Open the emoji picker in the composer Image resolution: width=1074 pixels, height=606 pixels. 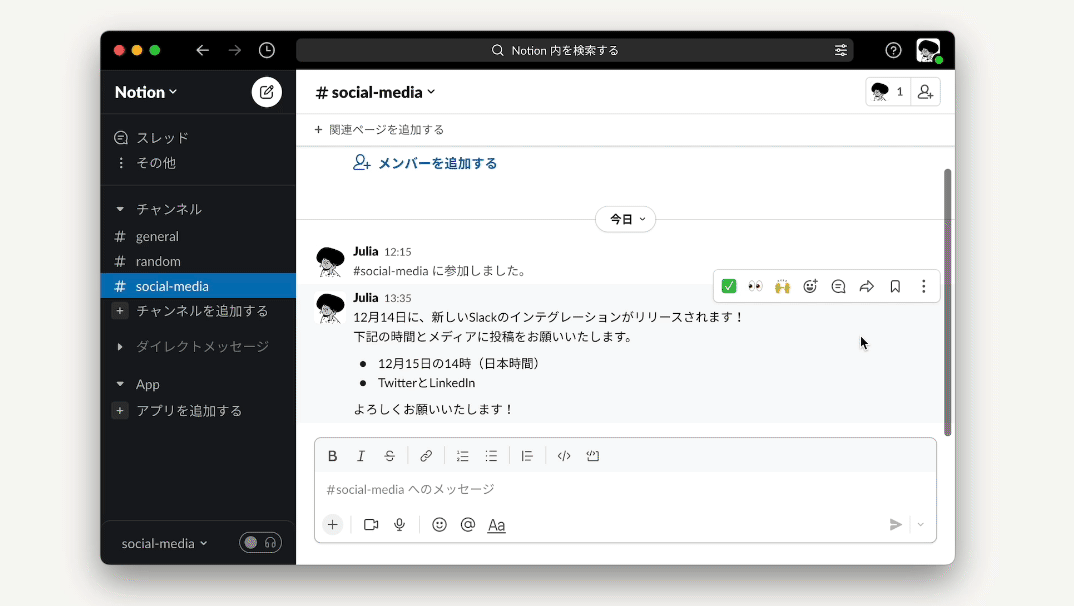click(x=439, y=524)
